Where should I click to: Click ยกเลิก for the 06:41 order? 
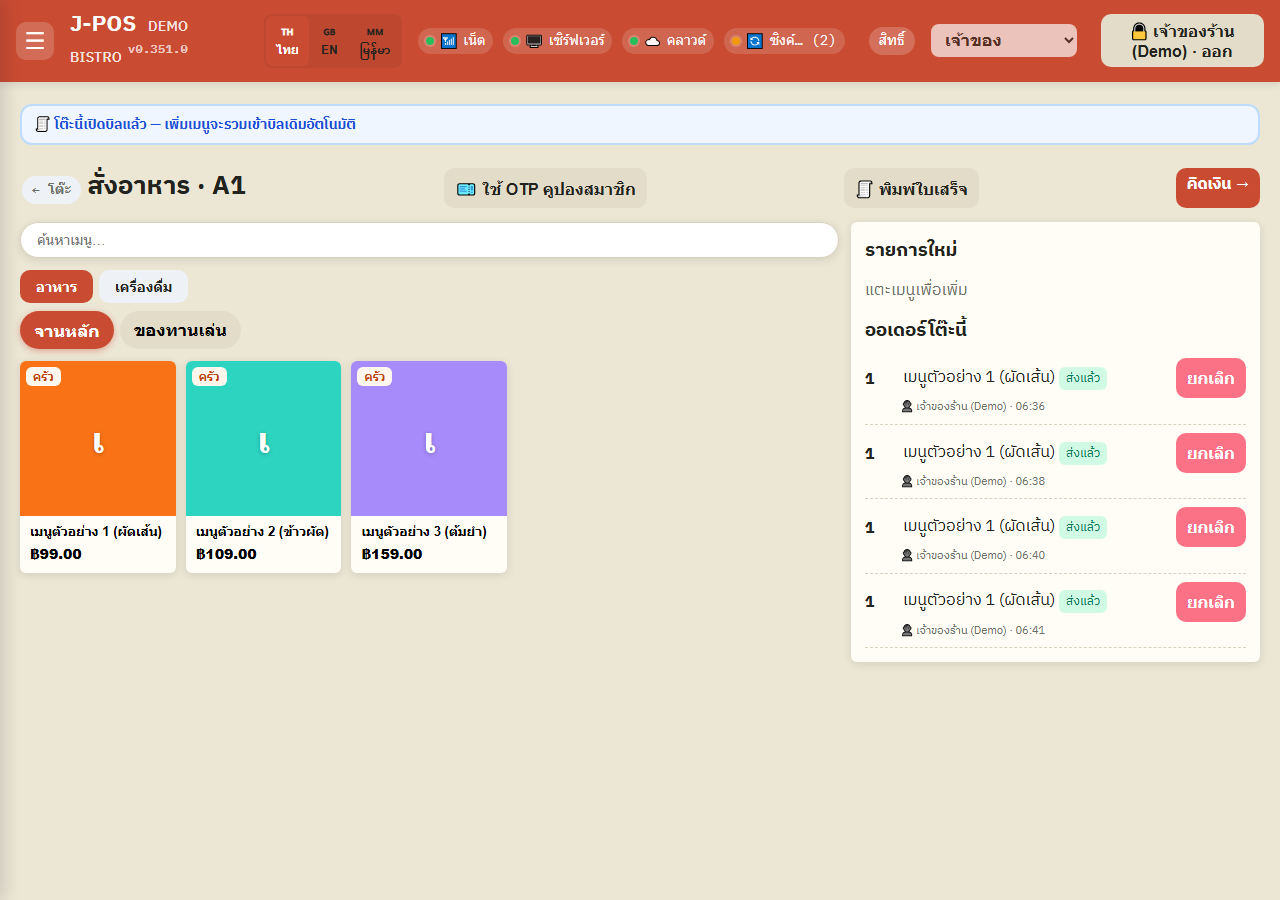(1211, 602)
